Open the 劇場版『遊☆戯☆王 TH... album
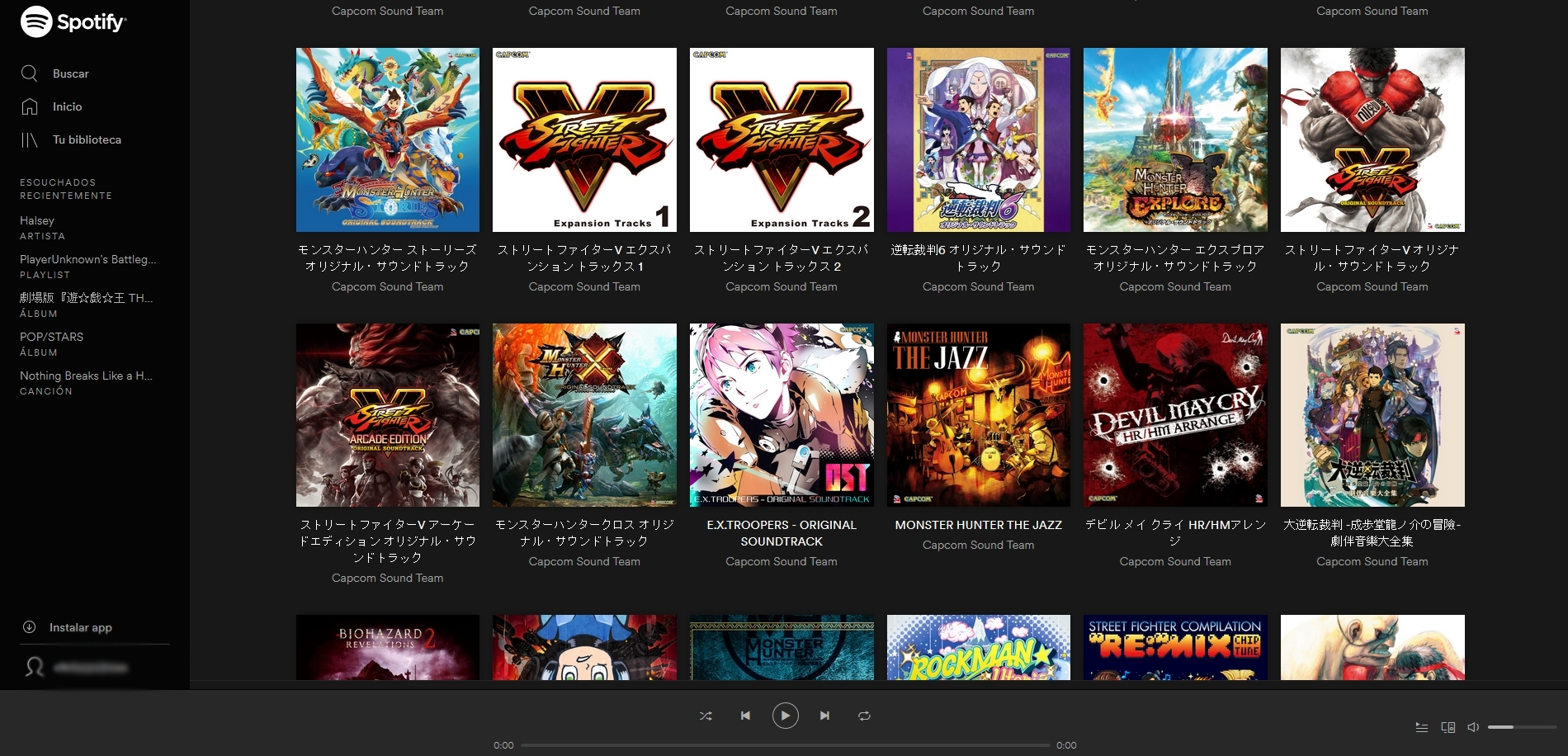Screen dimensions: 1568x756 point(87,298)
